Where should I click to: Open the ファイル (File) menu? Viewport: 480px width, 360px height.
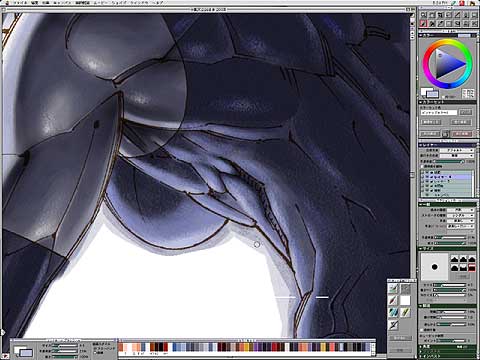coord(20,3)
